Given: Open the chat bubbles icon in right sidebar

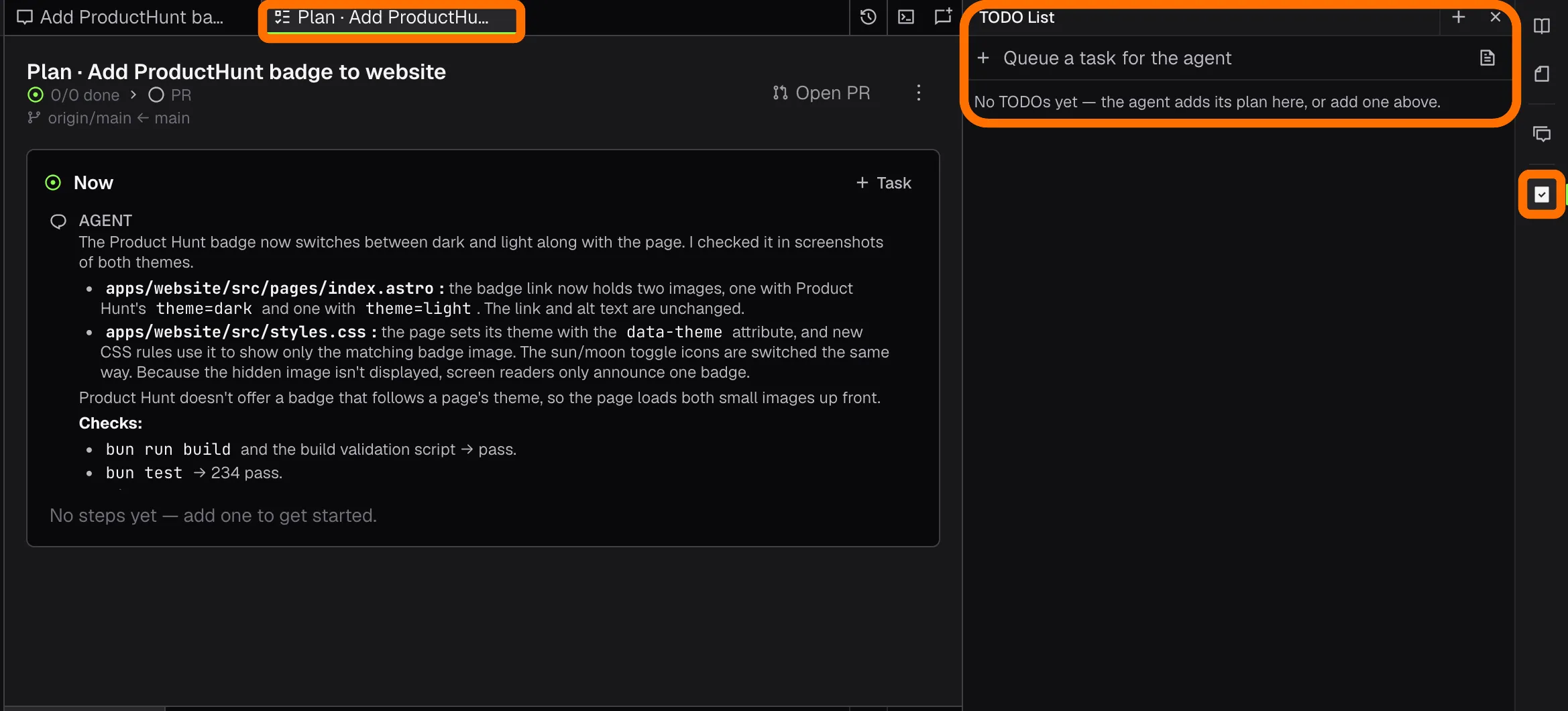Looking at the screenshot, I should tap(1541, 134).
